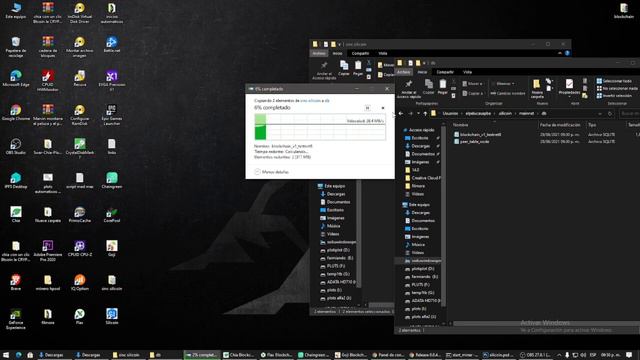Open OBS Studio desktop shortcut

click(x=16, y=147)
